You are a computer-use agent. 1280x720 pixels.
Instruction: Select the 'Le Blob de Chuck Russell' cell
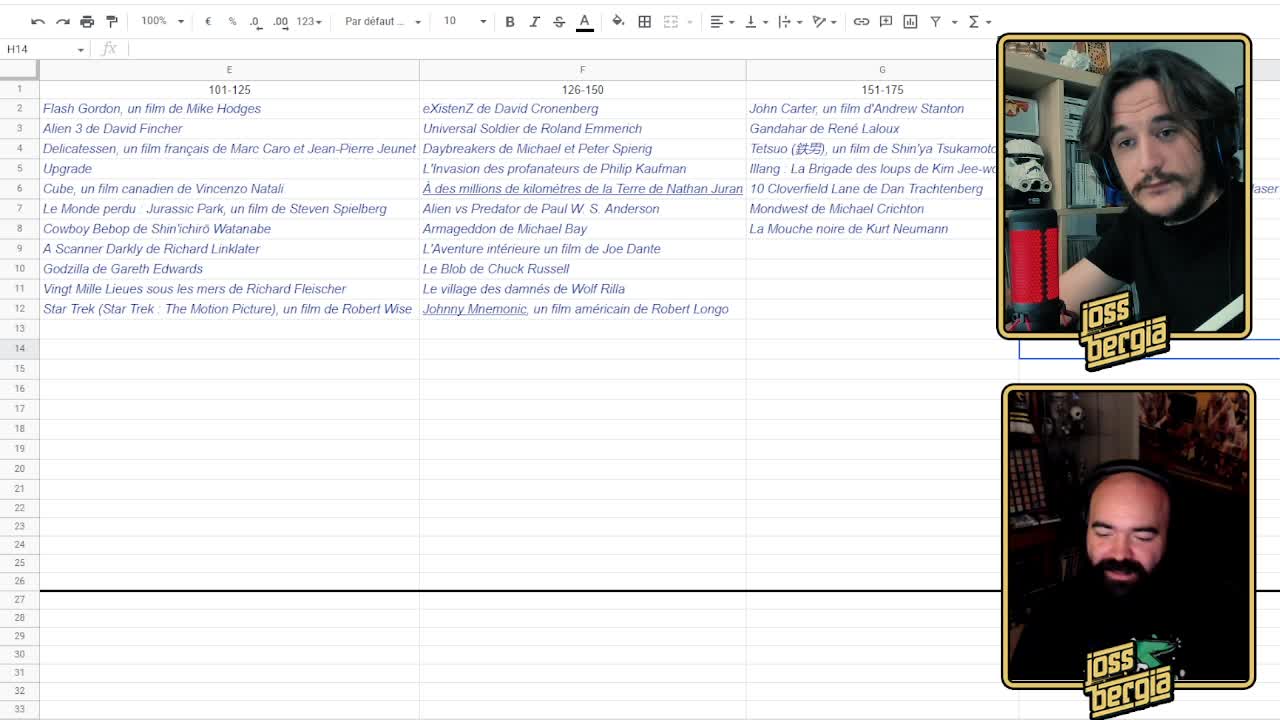point(582,269)
